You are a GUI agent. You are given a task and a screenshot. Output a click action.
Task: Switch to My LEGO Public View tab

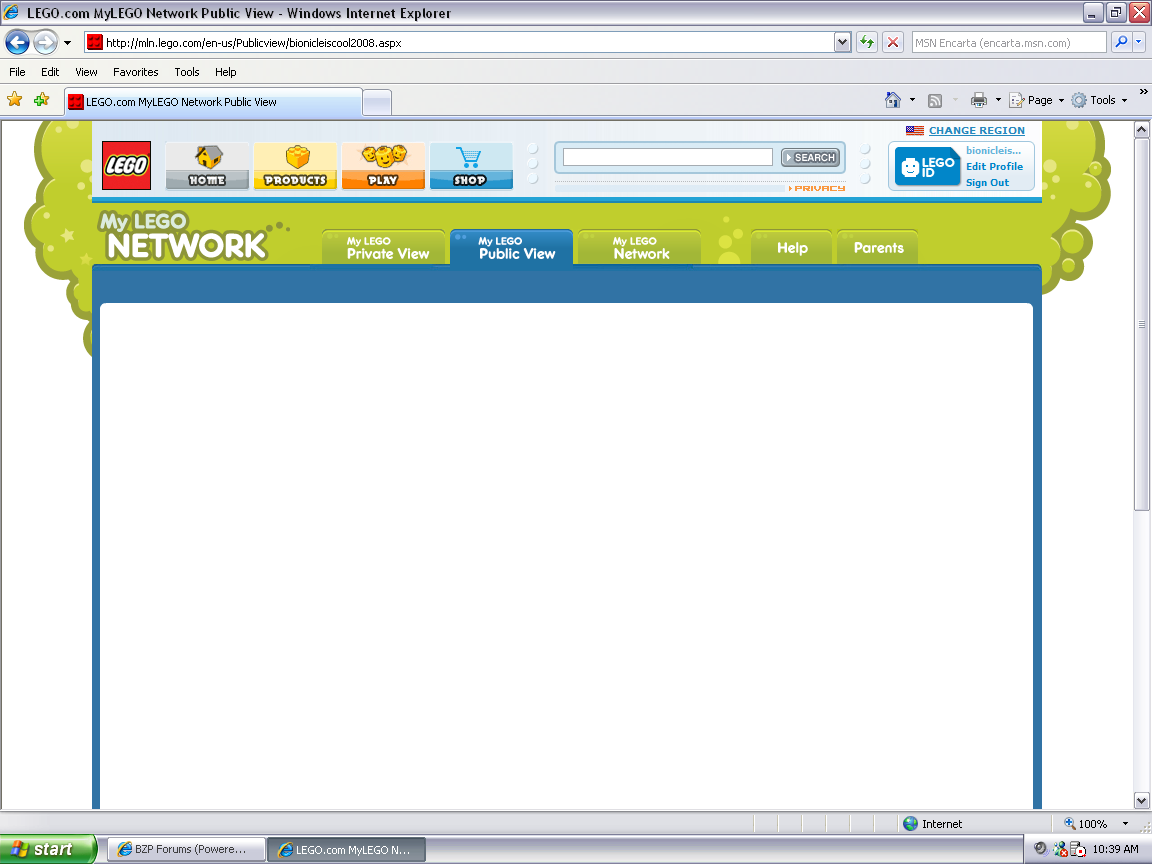(x=511, y=248)
